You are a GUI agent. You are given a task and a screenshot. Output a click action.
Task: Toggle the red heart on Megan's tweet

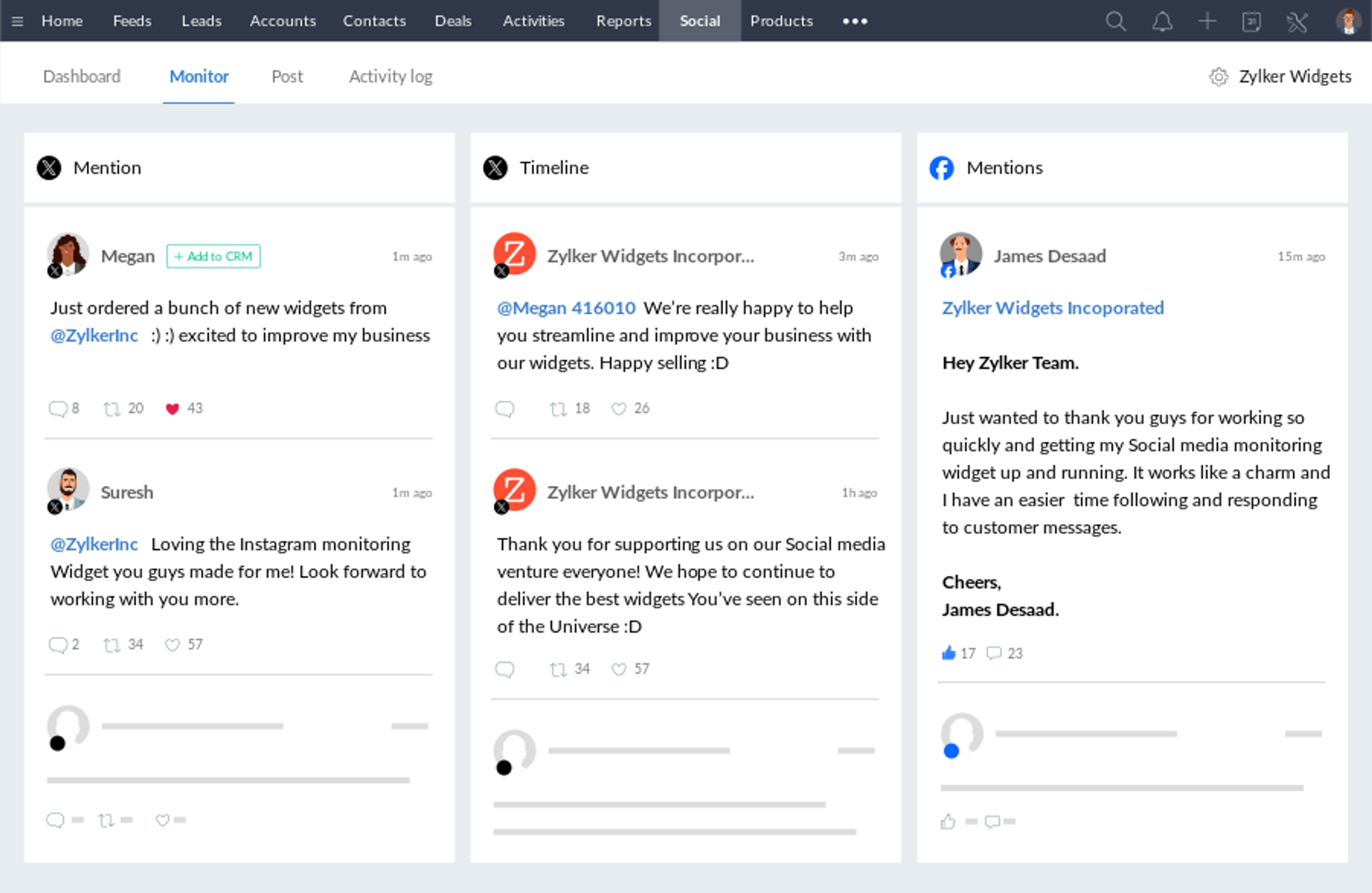[172, 409]
